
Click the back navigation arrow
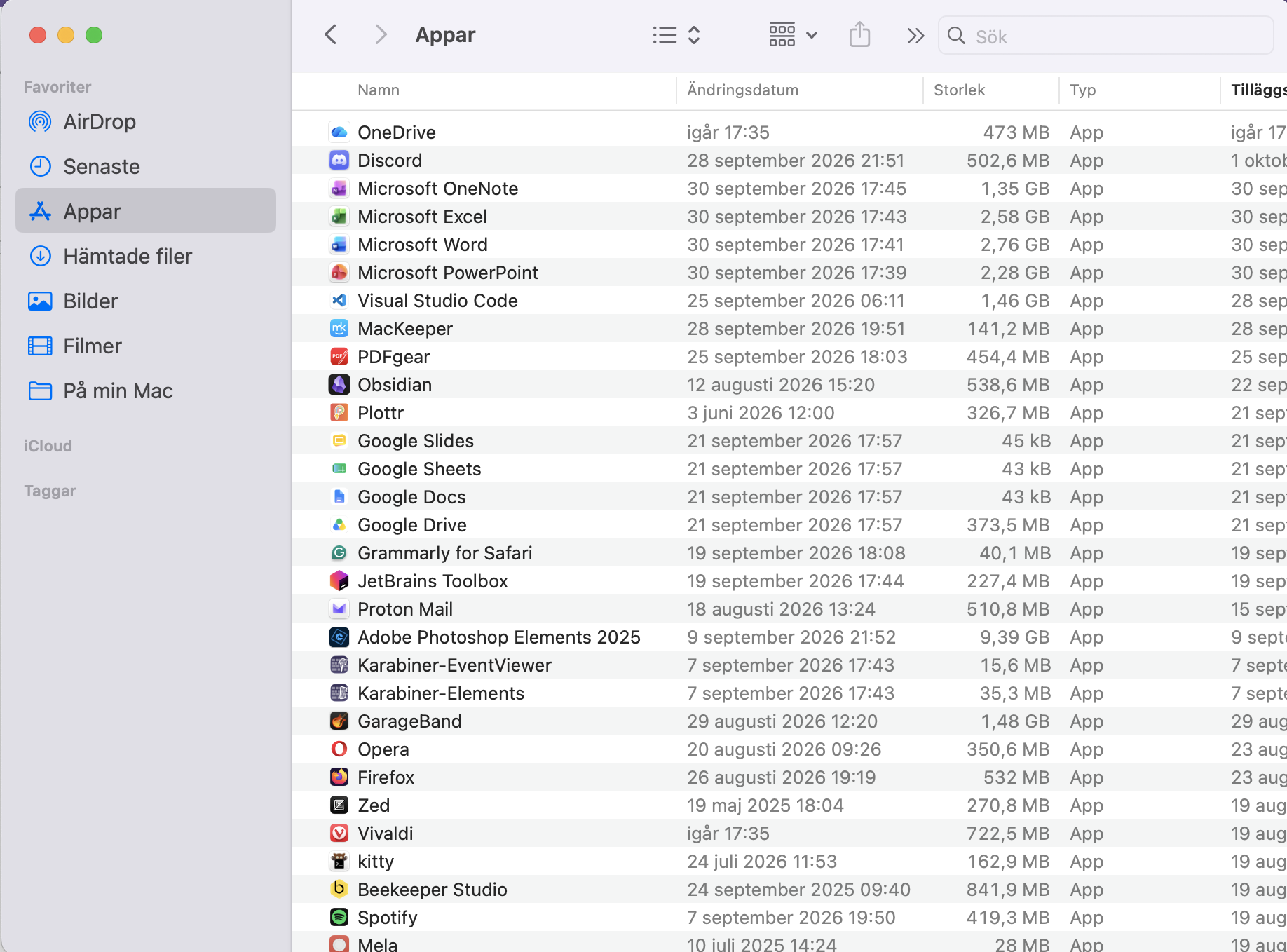(x=331, y=34)
